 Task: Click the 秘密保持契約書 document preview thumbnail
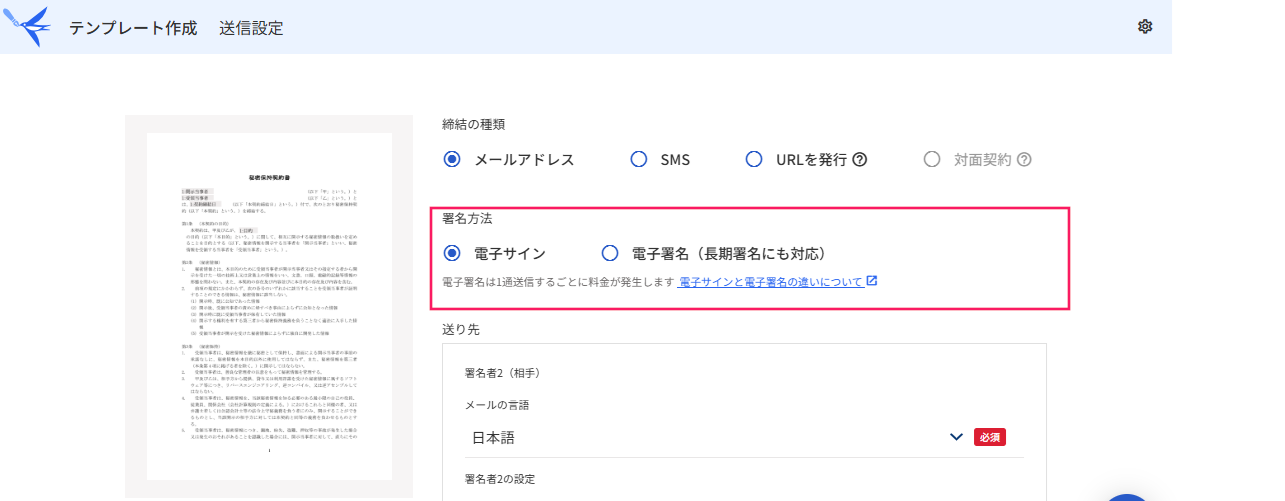[269, 306]
